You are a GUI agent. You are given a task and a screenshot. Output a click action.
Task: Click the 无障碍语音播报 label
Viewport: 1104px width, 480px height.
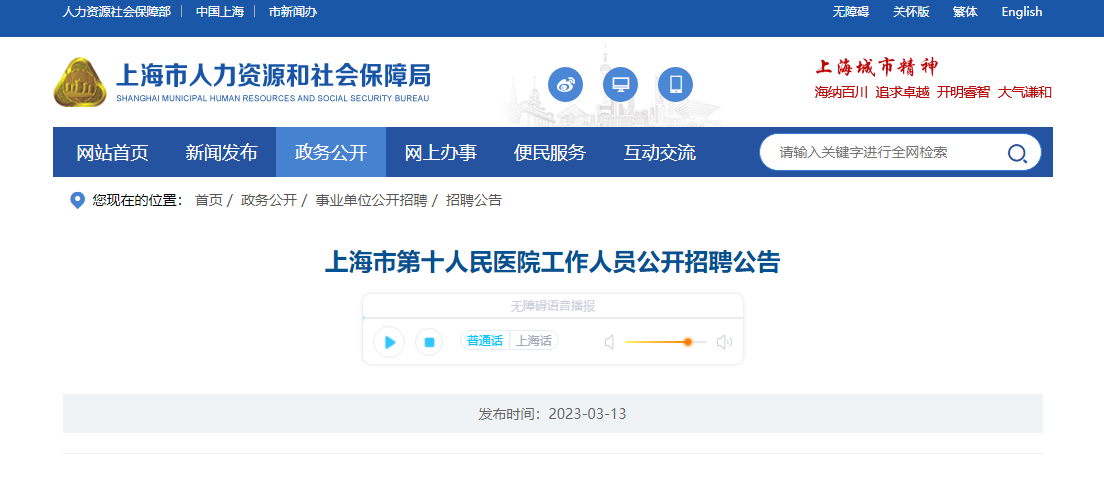553,306
